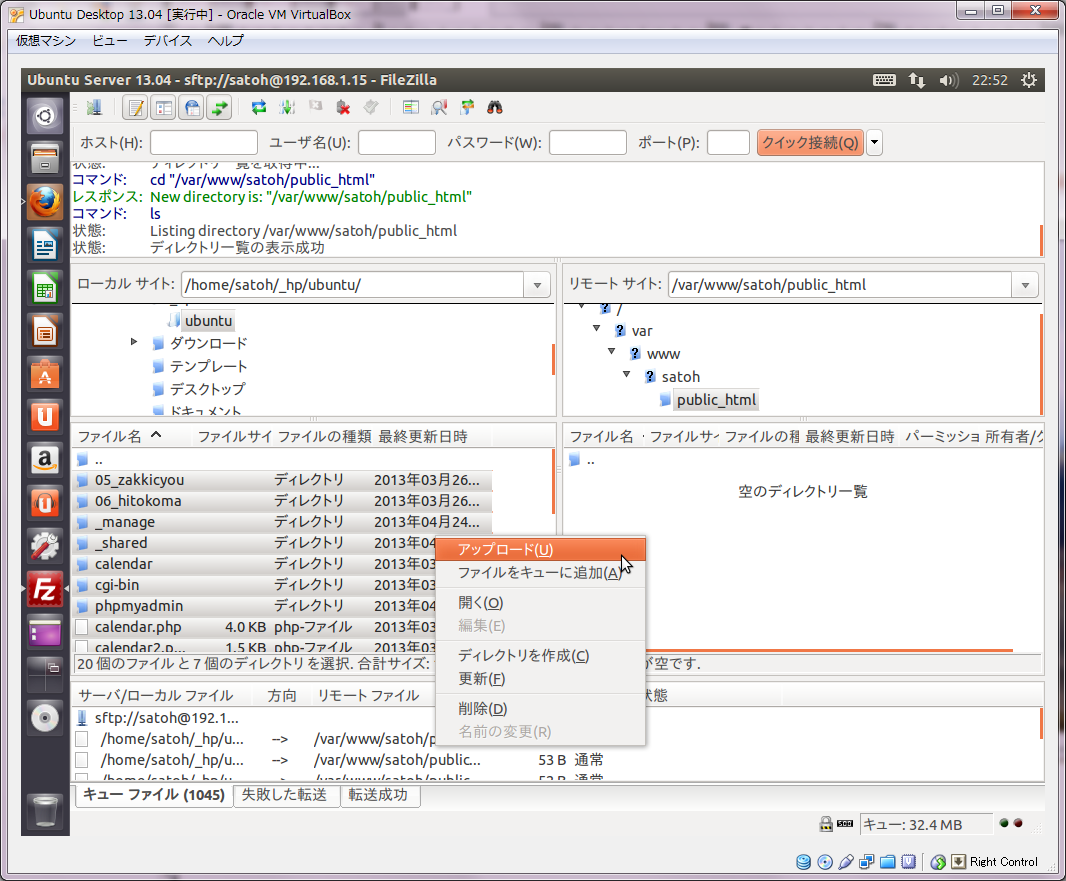Click the encryption lock icon in status bar
The image size is (1066, 881).
pos(826,824)
